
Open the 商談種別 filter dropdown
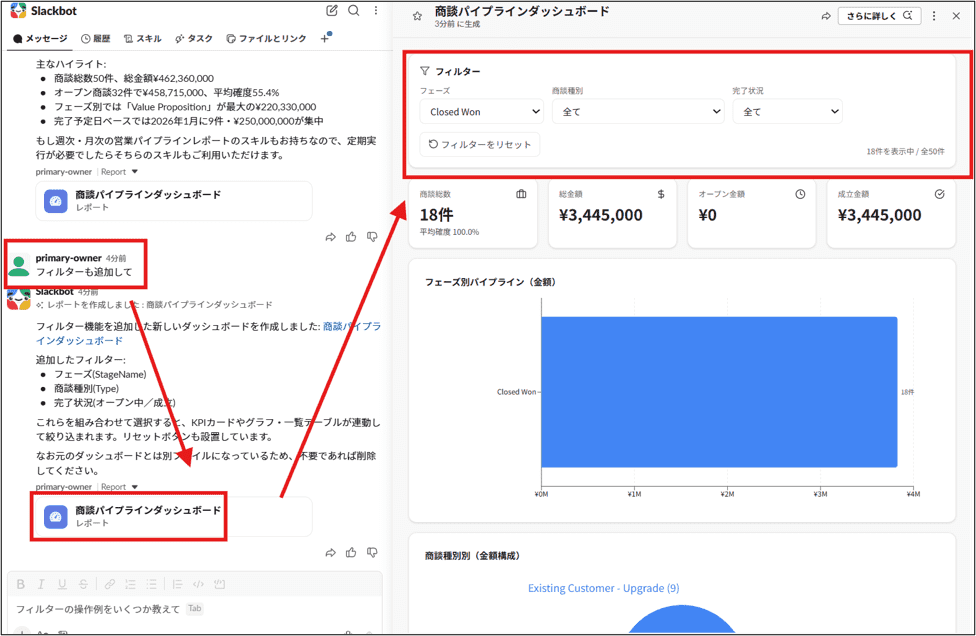point(638,112)
